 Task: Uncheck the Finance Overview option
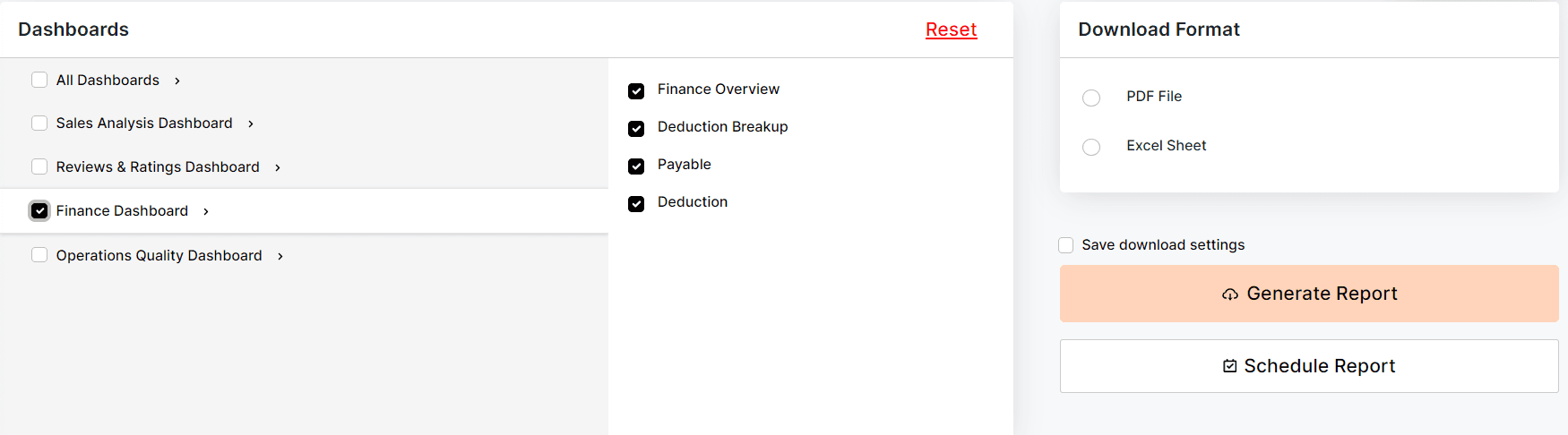[636, 90]
